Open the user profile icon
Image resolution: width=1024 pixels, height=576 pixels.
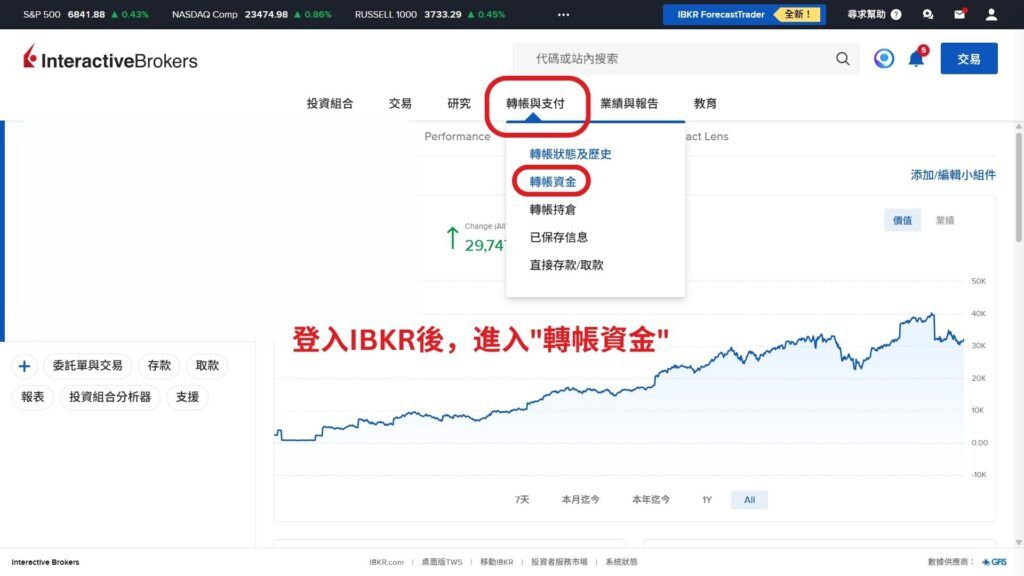[991, 14]
